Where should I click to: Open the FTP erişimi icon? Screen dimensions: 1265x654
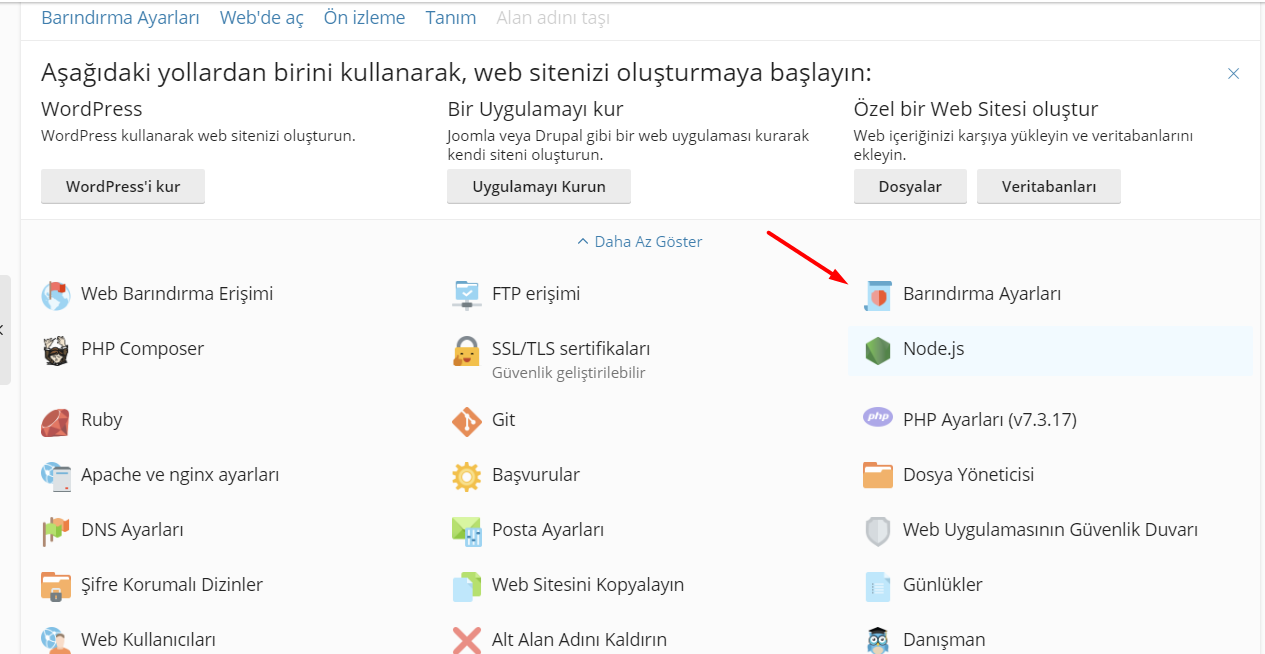click(x=467, y=295)
